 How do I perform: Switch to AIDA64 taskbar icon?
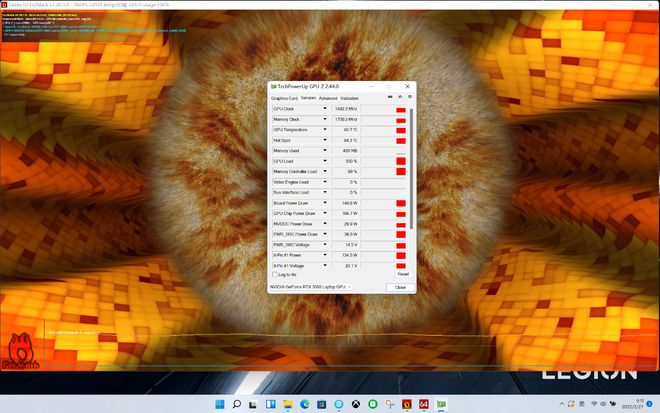[423, 404]
